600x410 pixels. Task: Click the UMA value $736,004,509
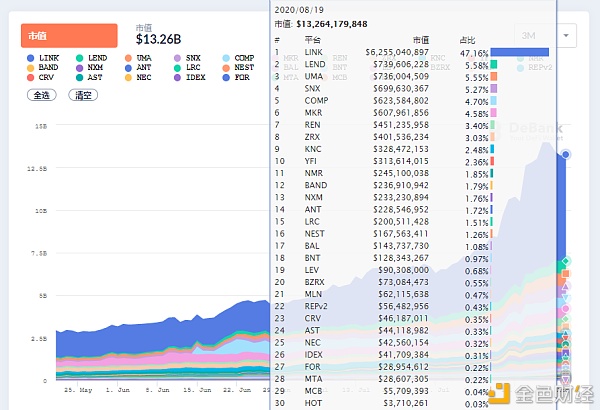[x=401, y=76]
